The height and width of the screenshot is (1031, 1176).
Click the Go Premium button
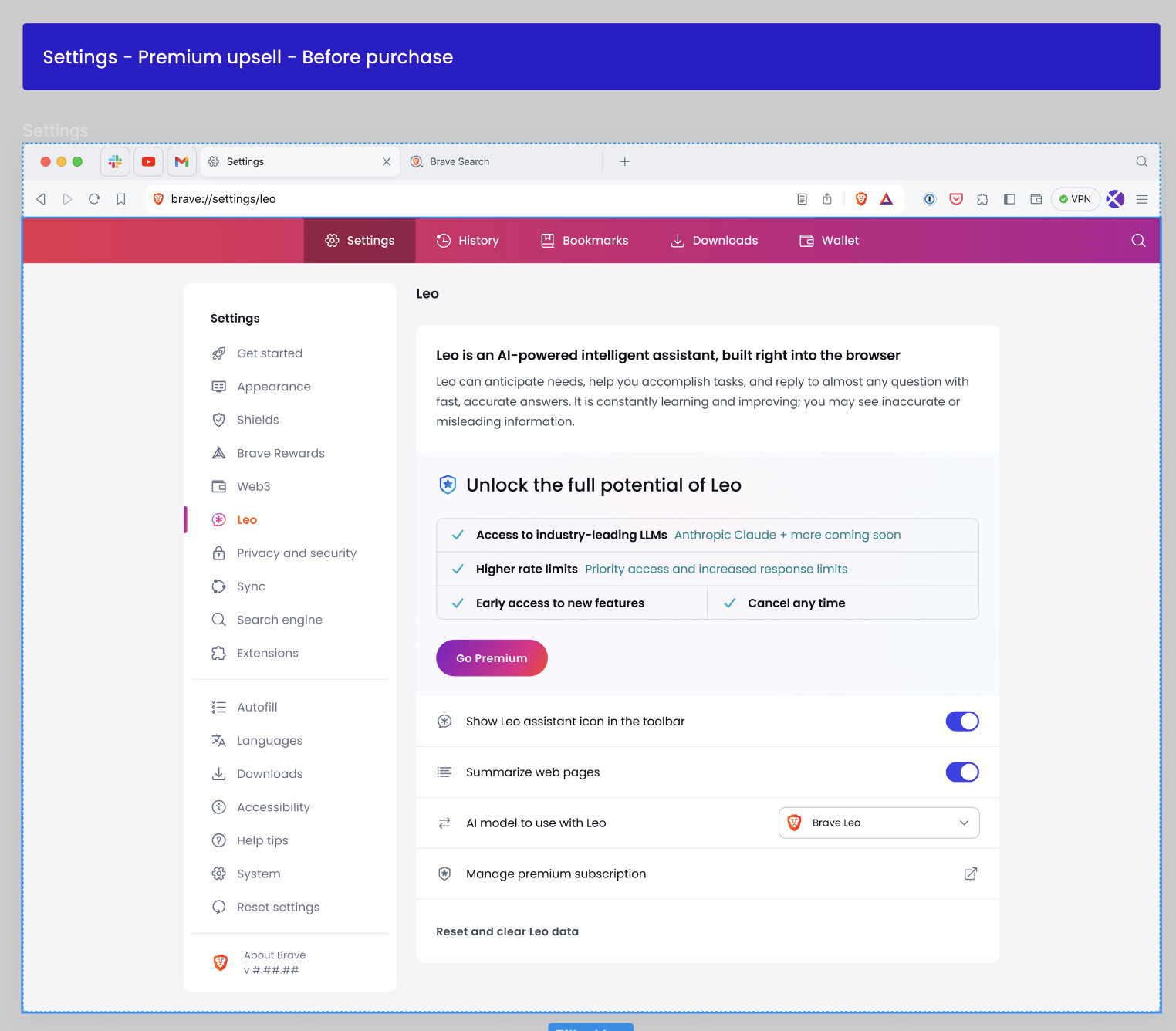[x=492, y=658]
